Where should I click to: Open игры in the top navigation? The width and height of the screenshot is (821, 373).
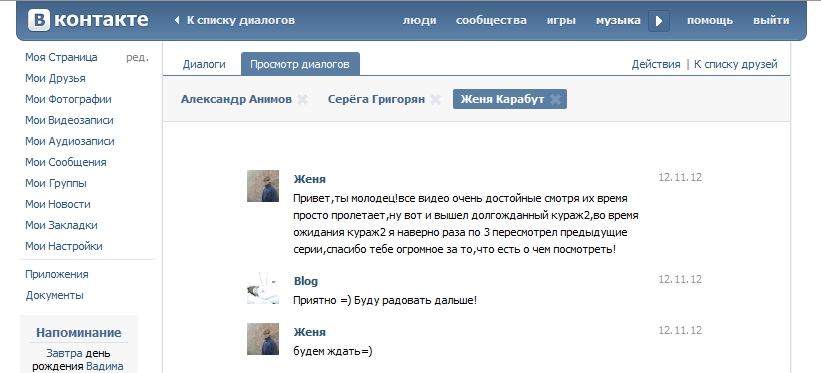pos(561,20)
